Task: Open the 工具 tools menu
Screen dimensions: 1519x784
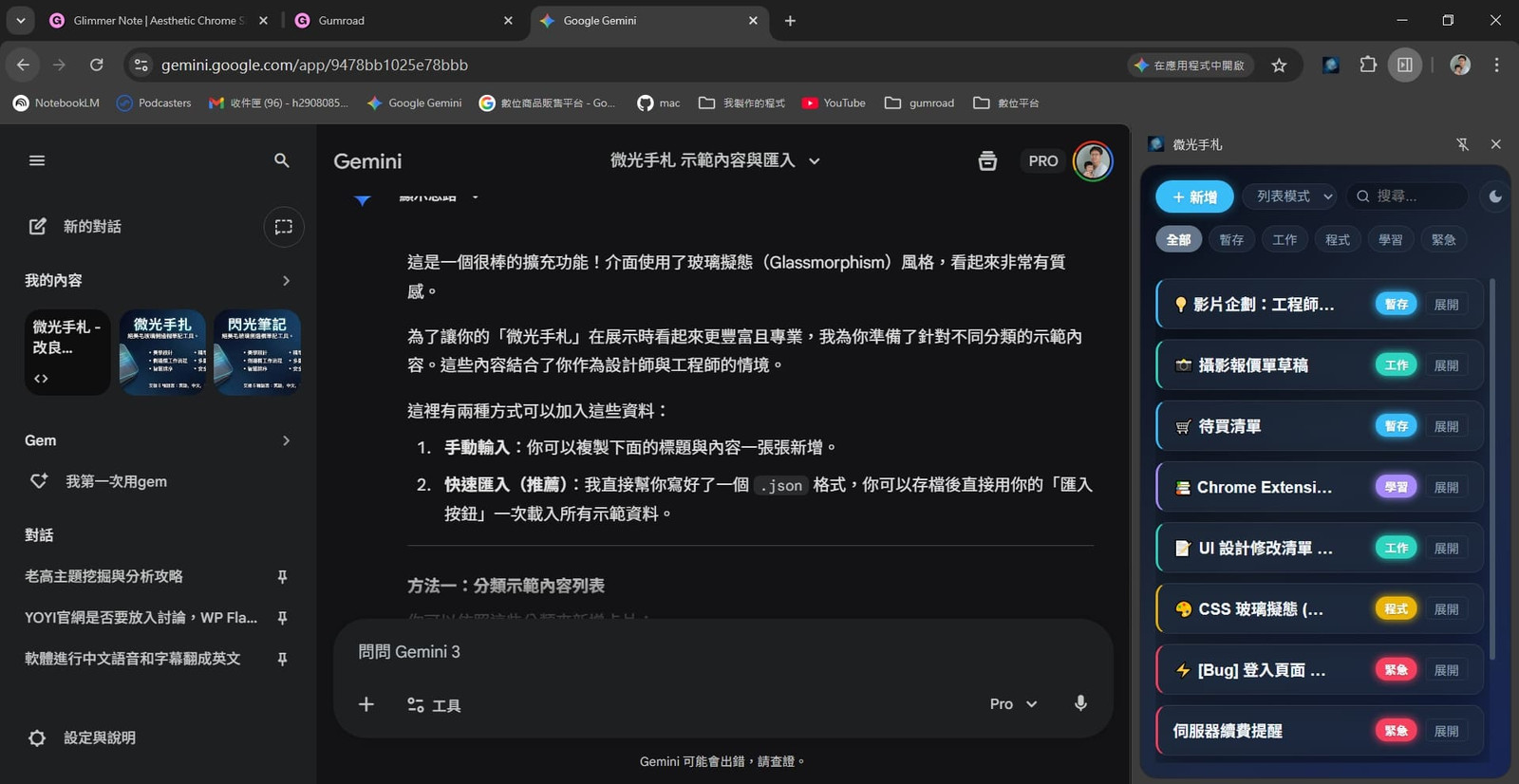Action: tap(434, 705)
